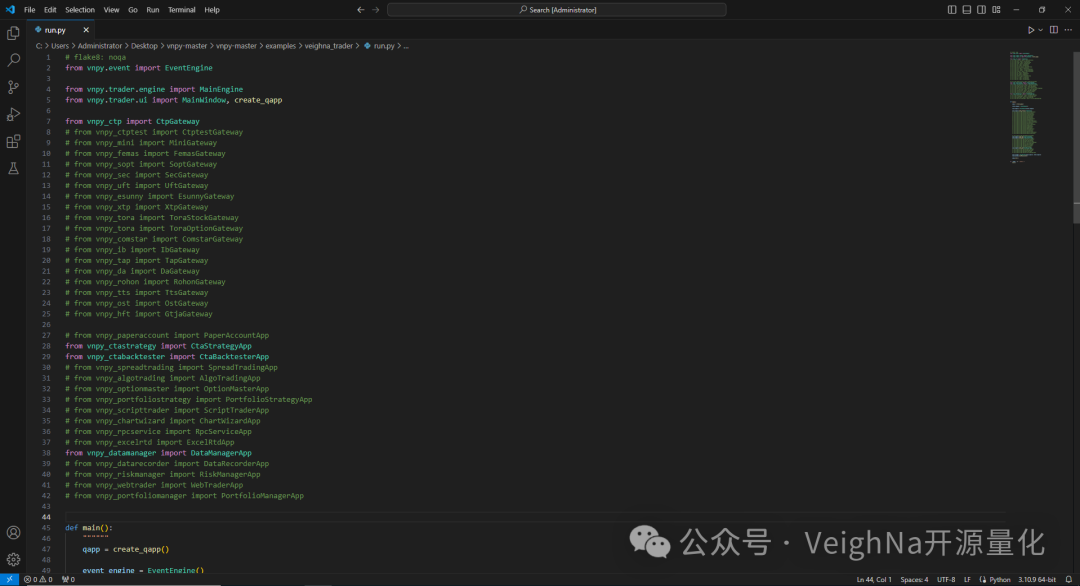
Task: Open the editor More Actions ellipsis
Action: coord(1067,30)
